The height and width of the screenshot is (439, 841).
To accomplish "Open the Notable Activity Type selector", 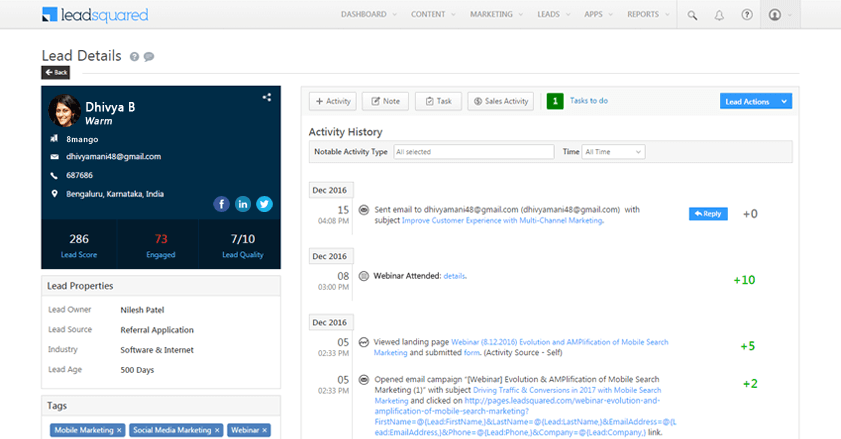I will (474, 152).
